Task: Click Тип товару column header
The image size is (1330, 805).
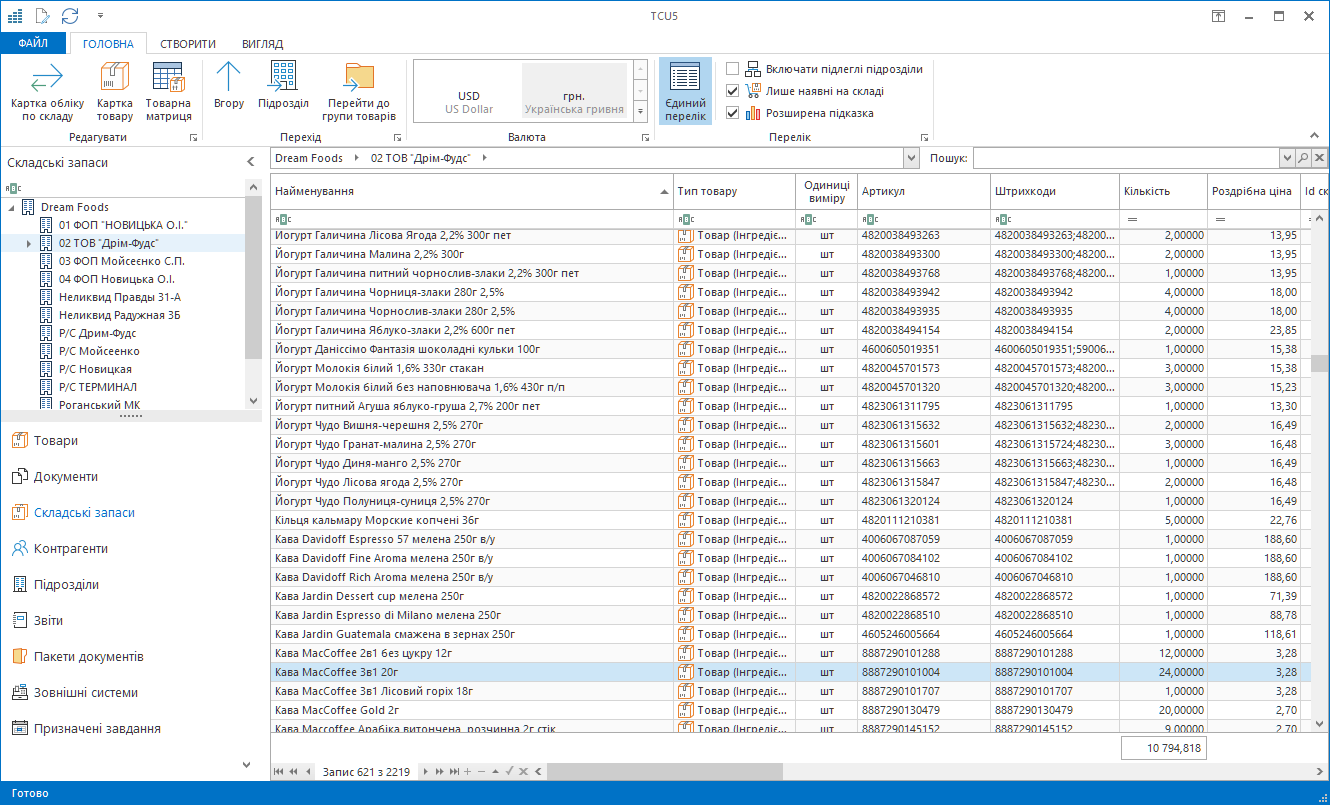Action: [735, 191]
